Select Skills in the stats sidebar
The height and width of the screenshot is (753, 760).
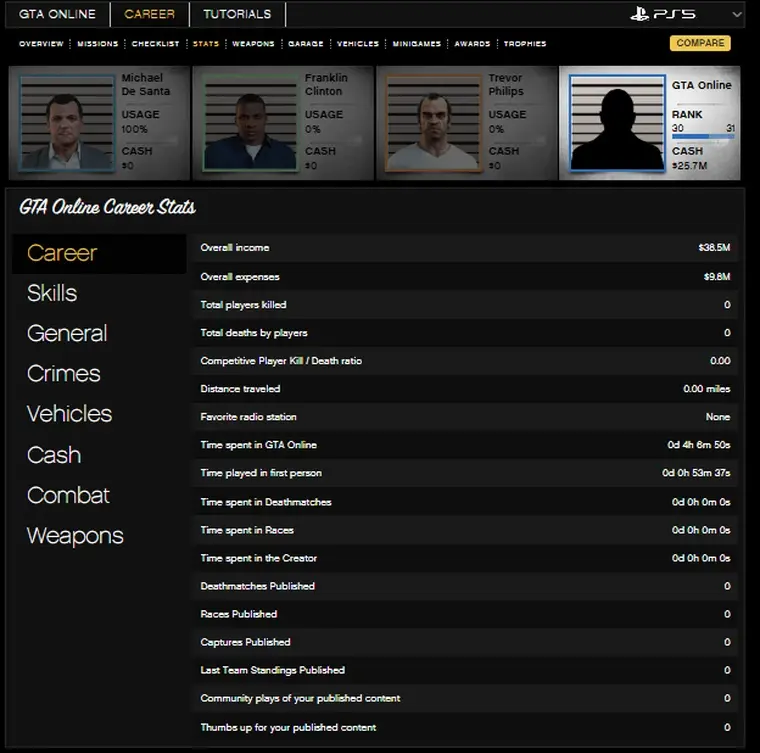pyautogui.click(x=52, y=293)
